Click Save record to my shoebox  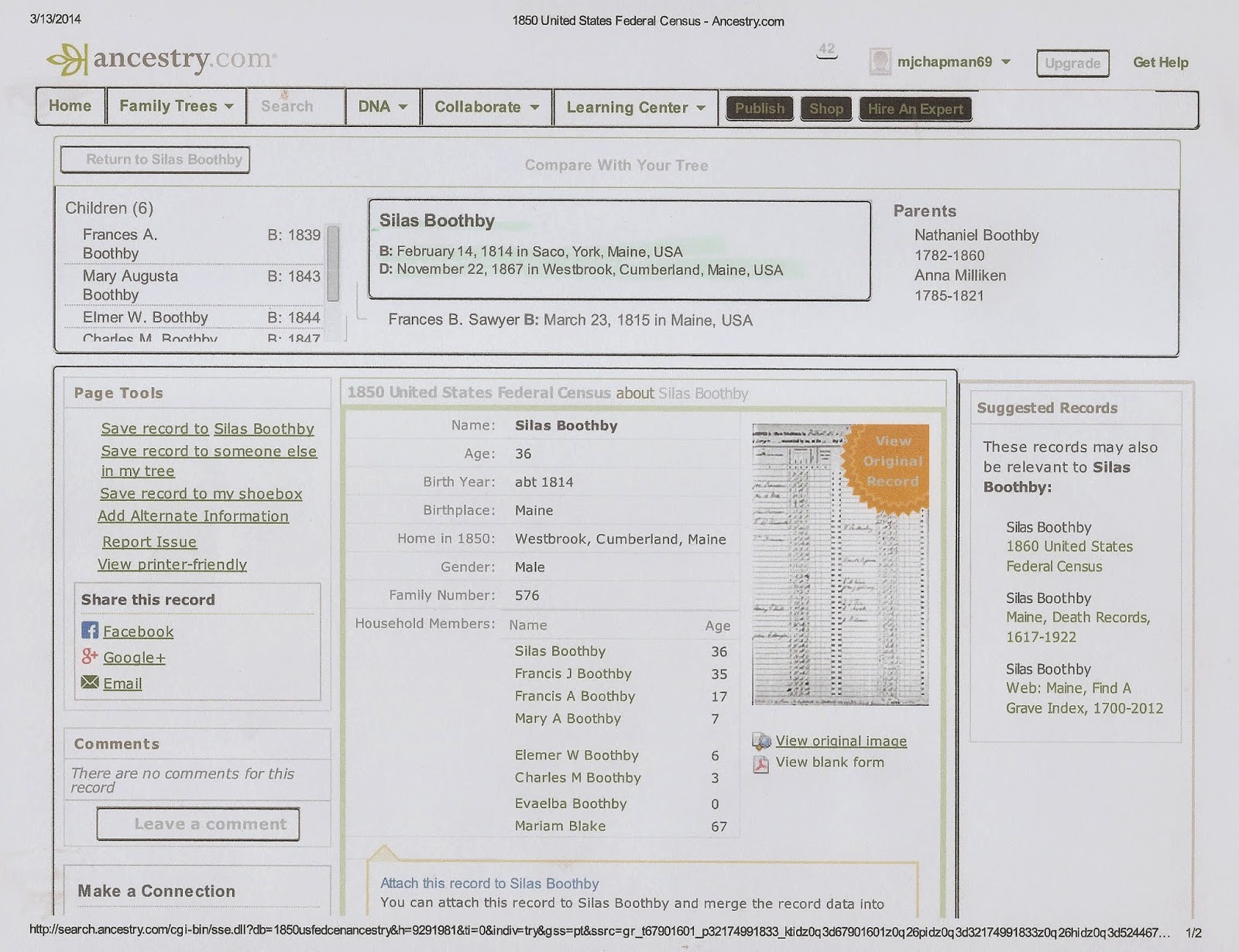(201, 494)
